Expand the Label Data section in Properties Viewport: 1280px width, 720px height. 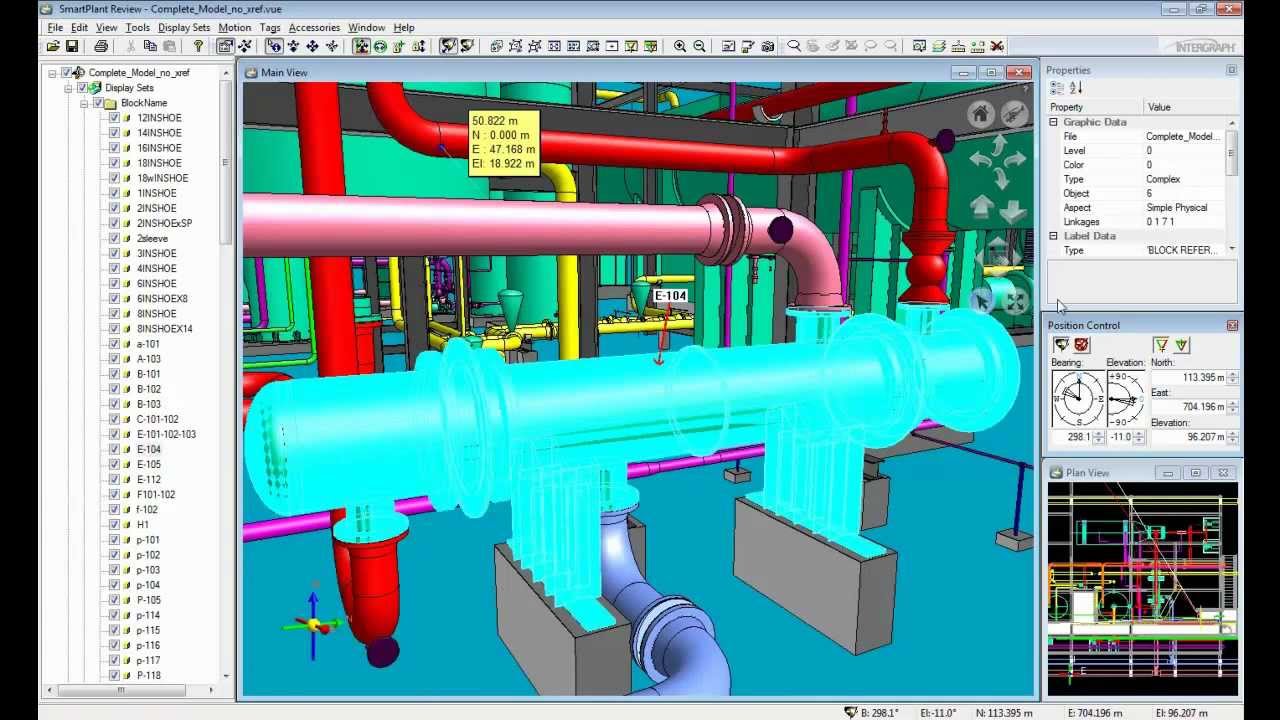[x=1052, y=236]
